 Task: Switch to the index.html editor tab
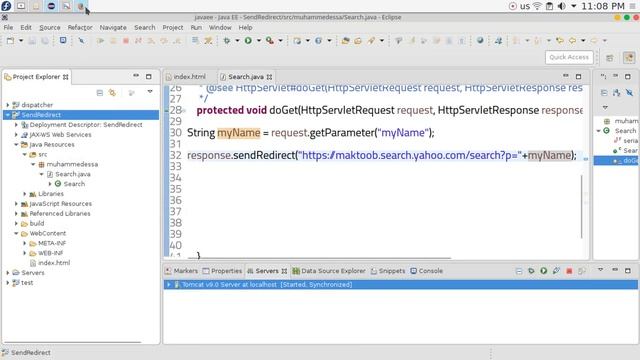pos(190,77)
